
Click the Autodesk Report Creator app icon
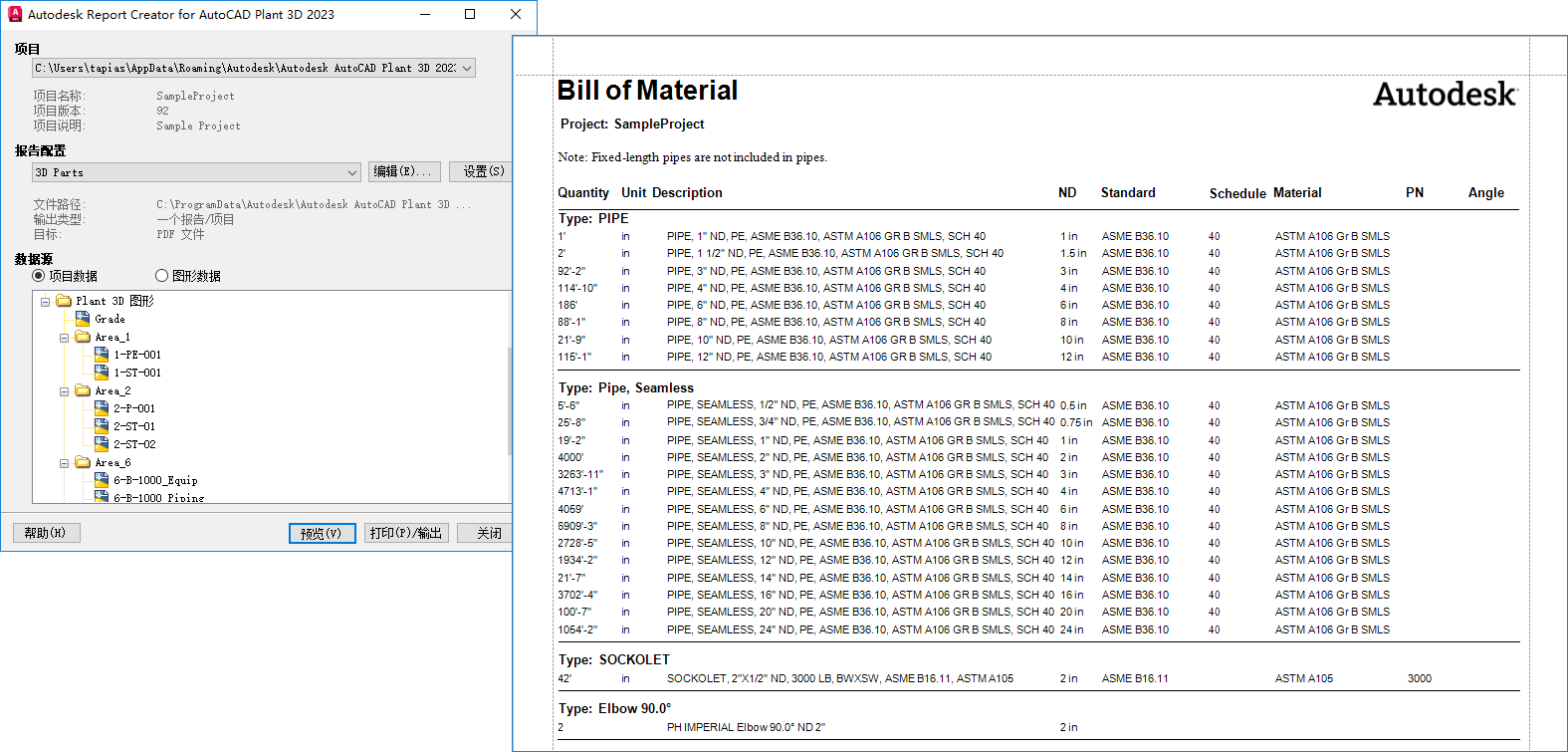pos(15,14)
